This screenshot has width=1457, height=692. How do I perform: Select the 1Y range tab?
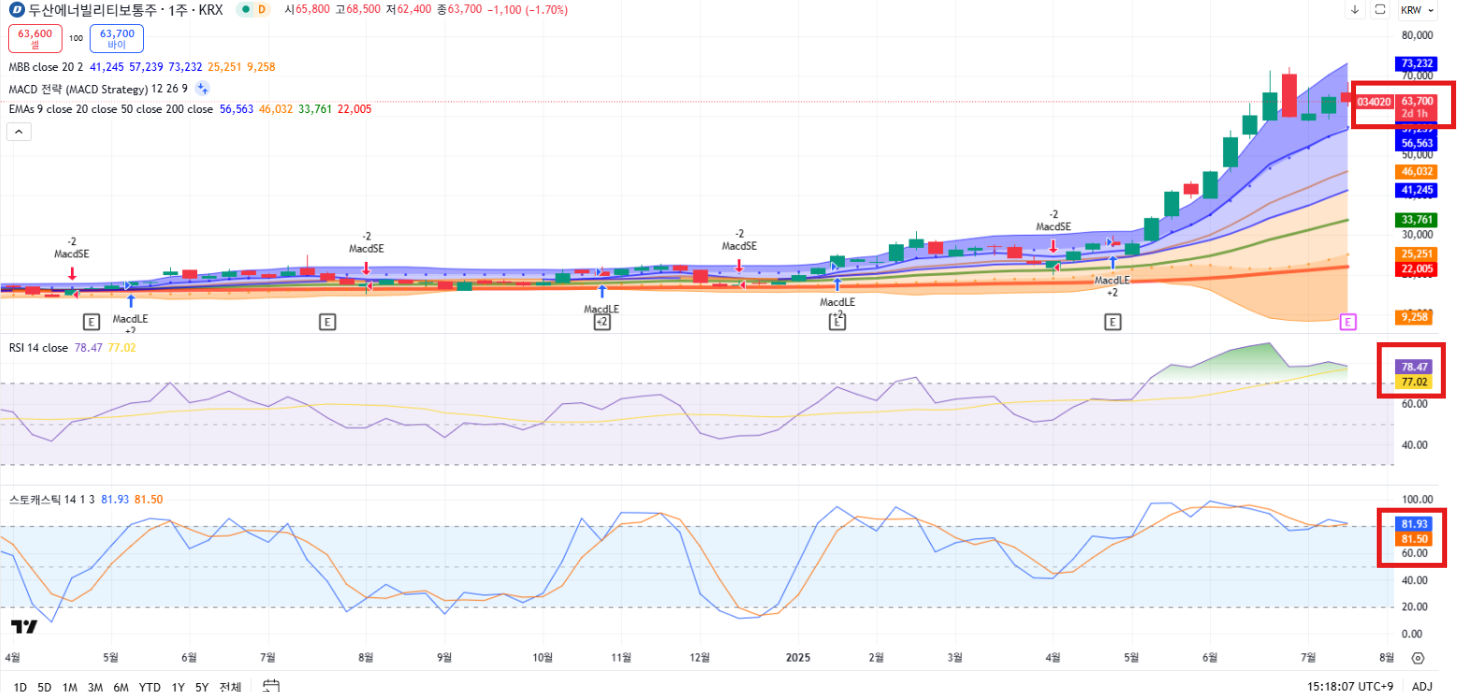(178, 687)
